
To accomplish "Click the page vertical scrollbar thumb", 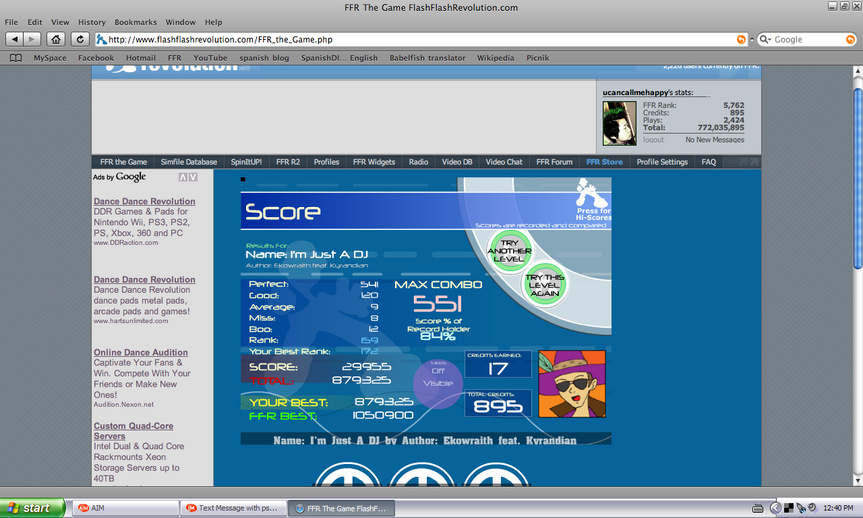I will [x=857, y=178].
